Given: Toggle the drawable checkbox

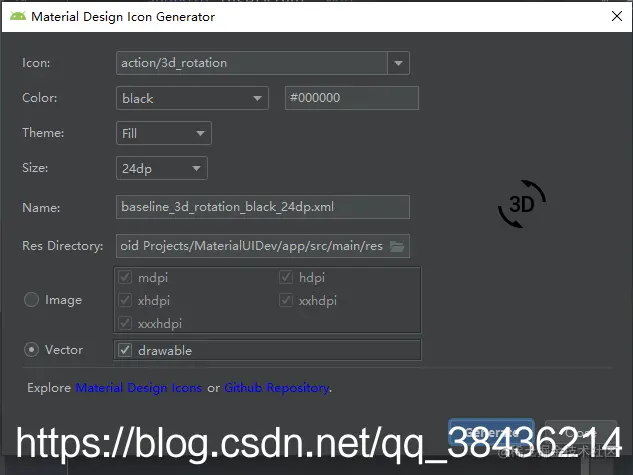Looking at the screenshot, I should (x=125, y=350).
